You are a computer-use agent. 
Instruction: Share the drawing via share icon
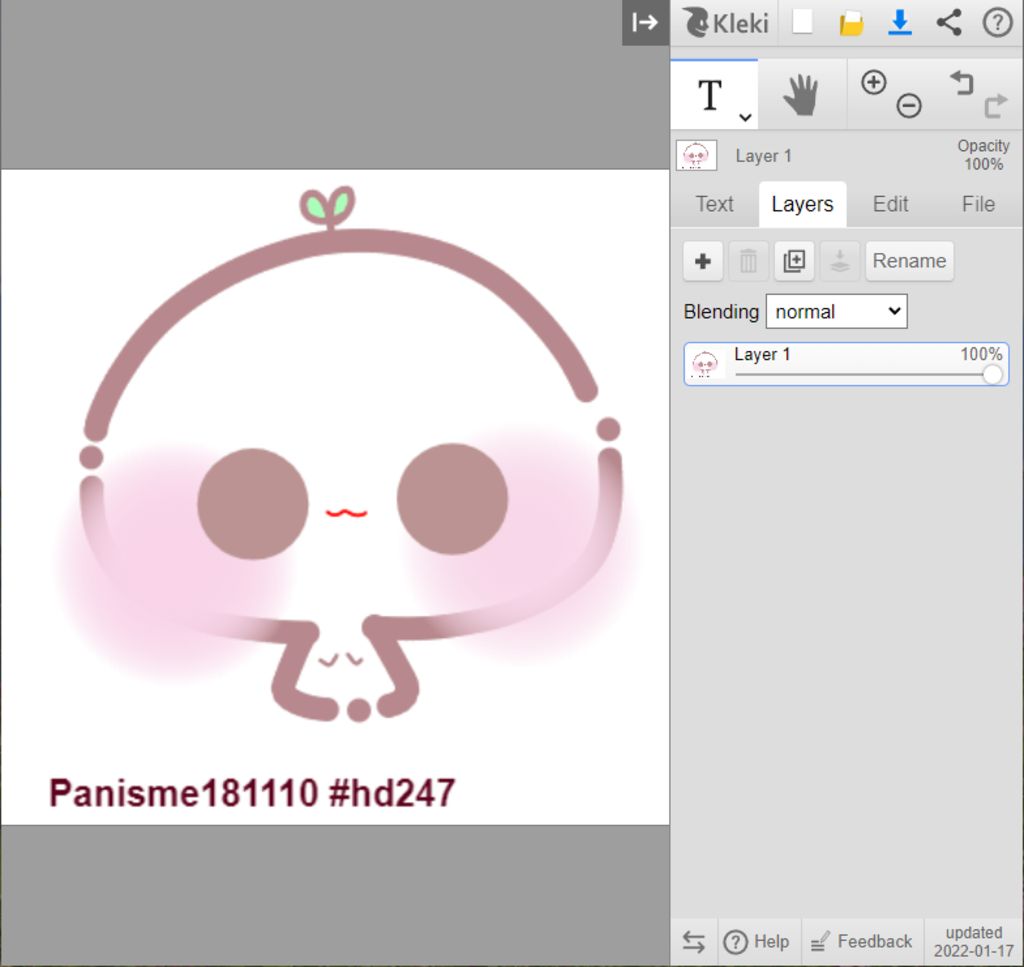pos(949,23)
